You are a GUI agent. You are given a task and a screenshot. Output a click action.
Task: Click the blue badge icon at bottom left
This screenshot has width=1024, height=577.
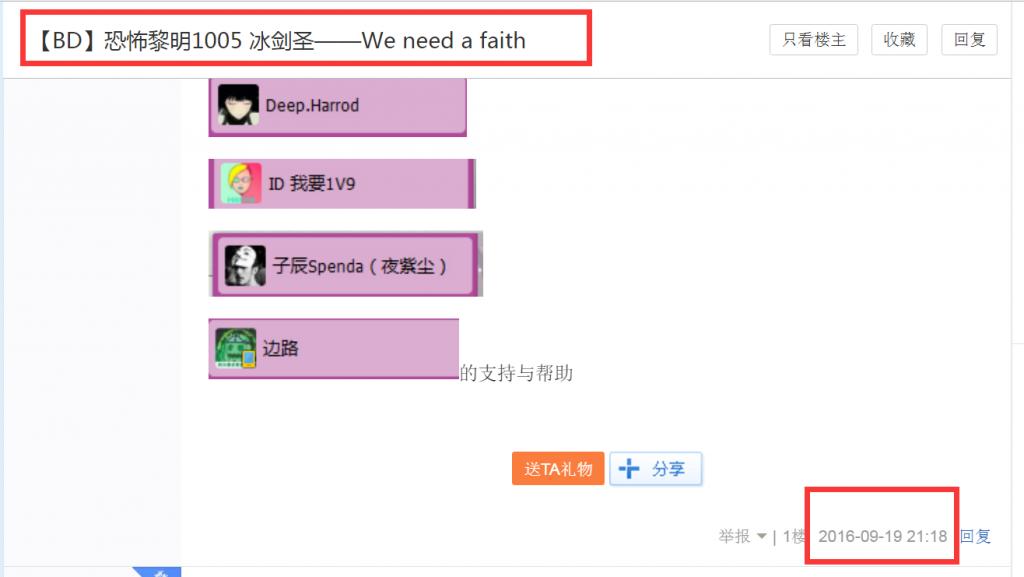[157, 572]
